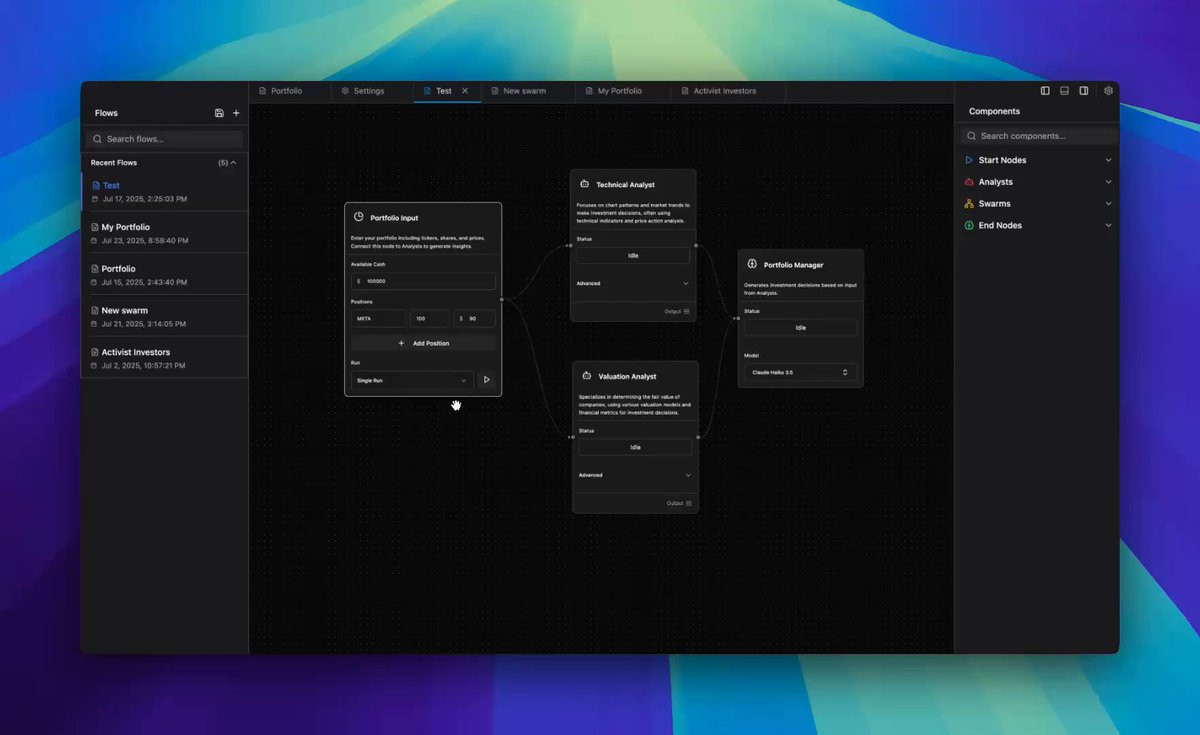Open the flow dated Jul 15, 2025

point(165,275)
